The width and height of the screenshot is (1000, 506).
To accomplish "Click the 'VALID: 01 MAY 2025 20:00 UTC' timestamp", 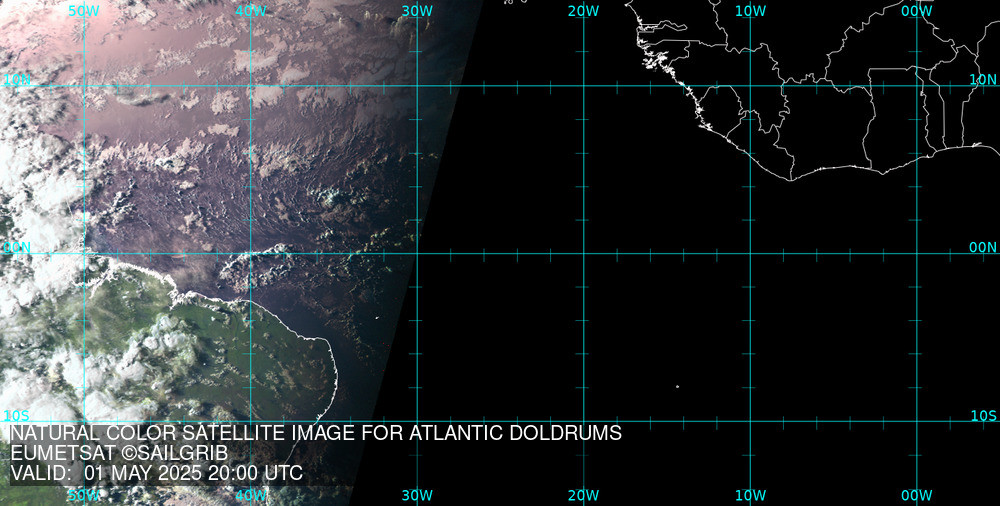I will pos(156,473).
